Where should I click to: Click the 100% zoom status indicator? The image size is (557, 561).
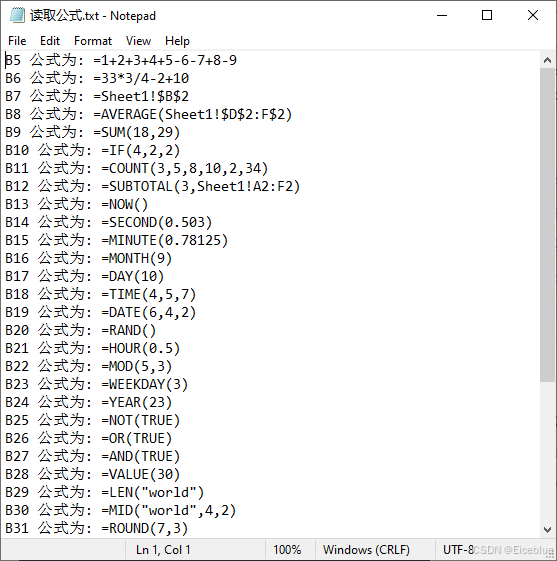point(287,550)
